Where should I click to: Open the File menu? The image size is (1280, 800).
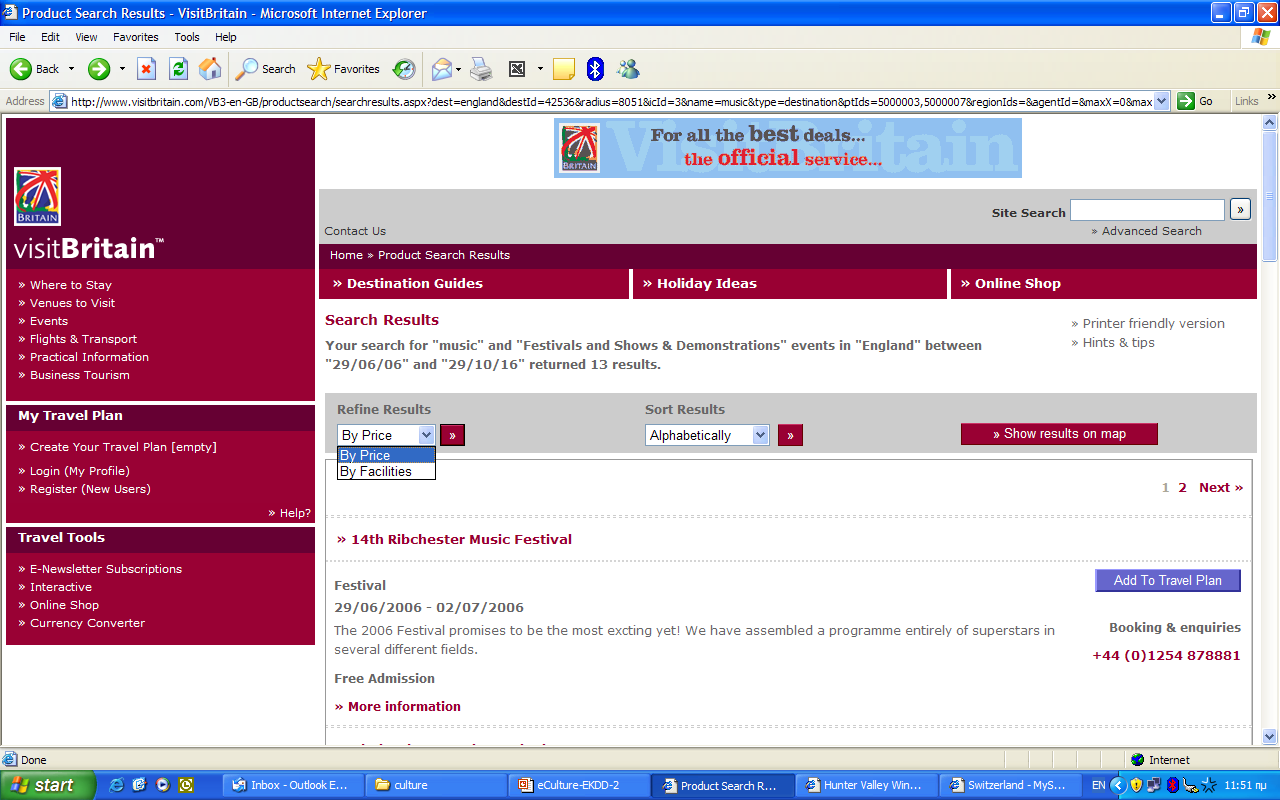(17, 37)
